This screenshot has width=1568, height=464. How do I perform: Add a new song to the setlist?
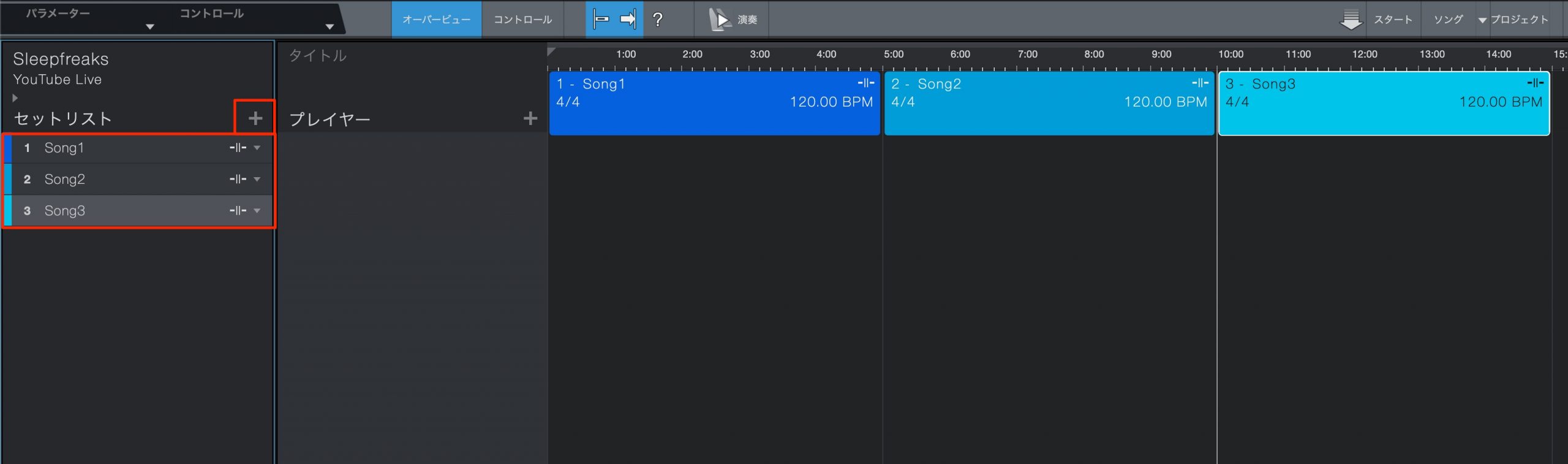click(x=255, y=118)
